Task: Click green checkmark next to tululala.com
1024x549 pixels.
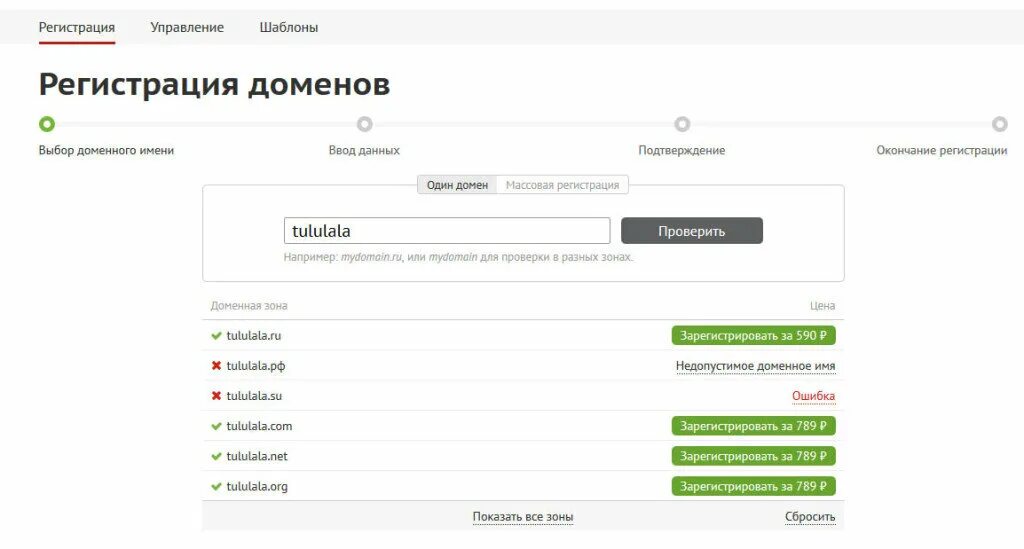Action: [x=216, y=426]
